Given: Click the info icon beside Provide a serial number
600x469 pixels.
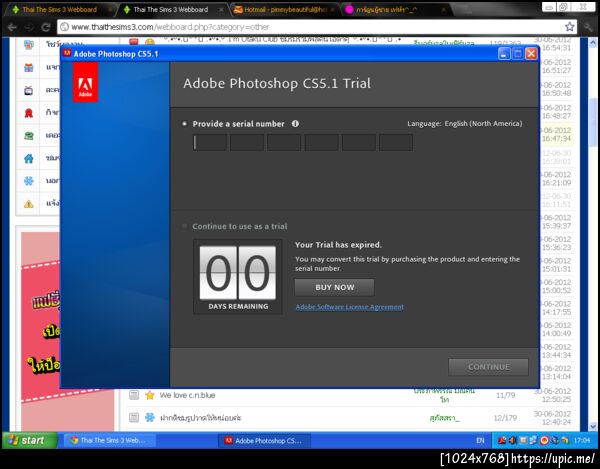Looking at the screenshot, I should coord(295,124).
